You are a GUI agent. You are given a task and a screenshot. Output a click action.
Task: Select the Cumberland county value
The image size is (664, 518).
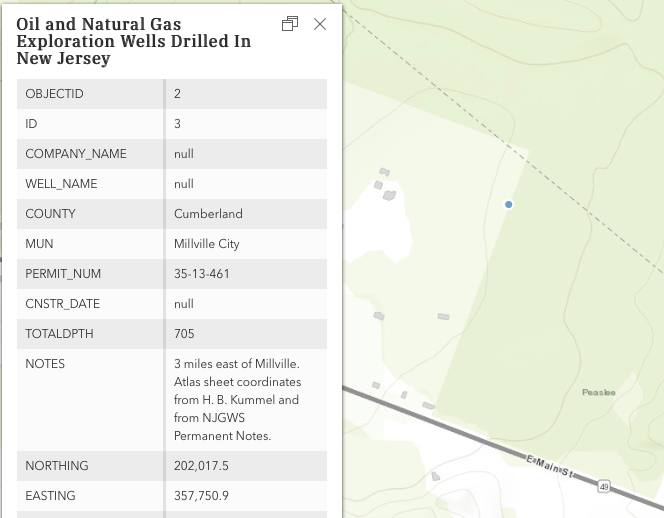coord(208,214)
